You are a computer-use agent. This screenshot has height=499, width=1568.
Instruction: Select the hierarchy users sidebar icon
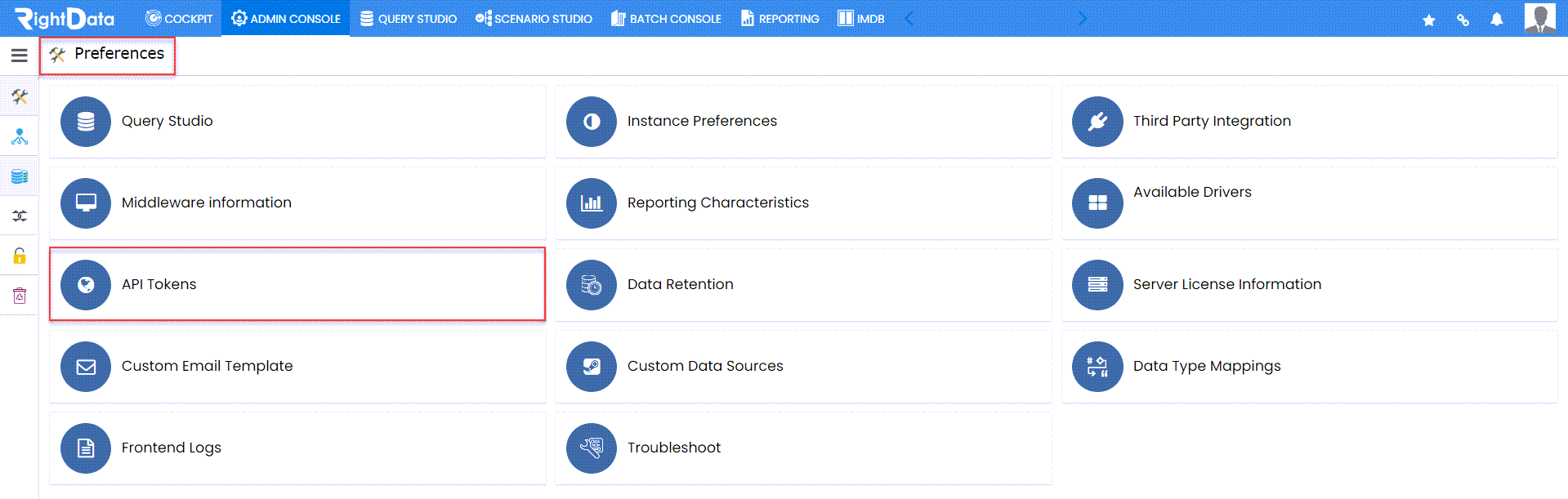click(x=20, y=136)
